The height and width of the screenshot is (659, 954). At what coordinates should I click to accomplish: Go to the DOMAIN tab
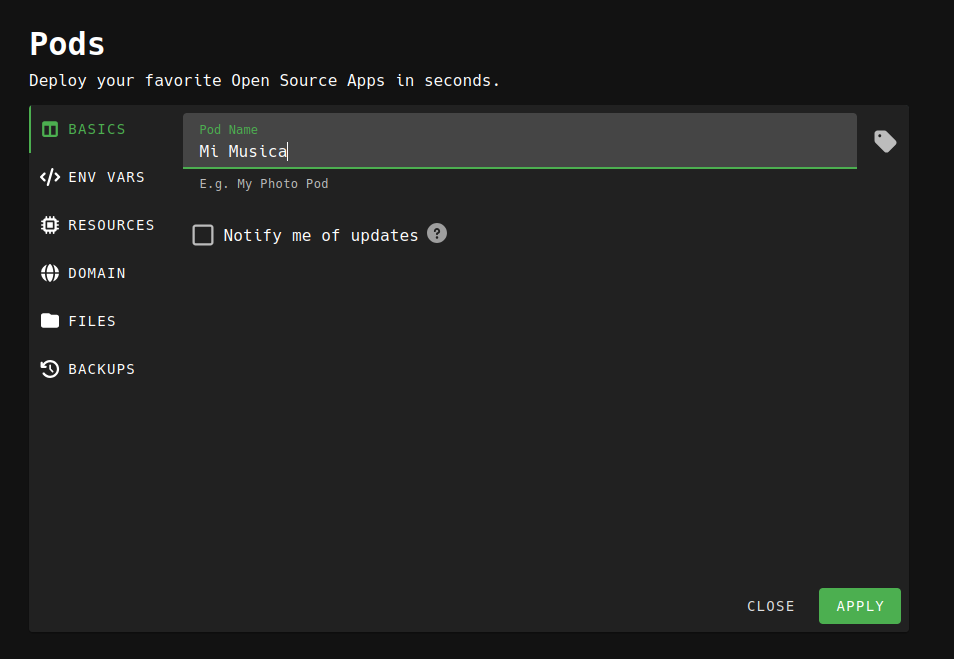pyautogui.click(x=97, y=273)
